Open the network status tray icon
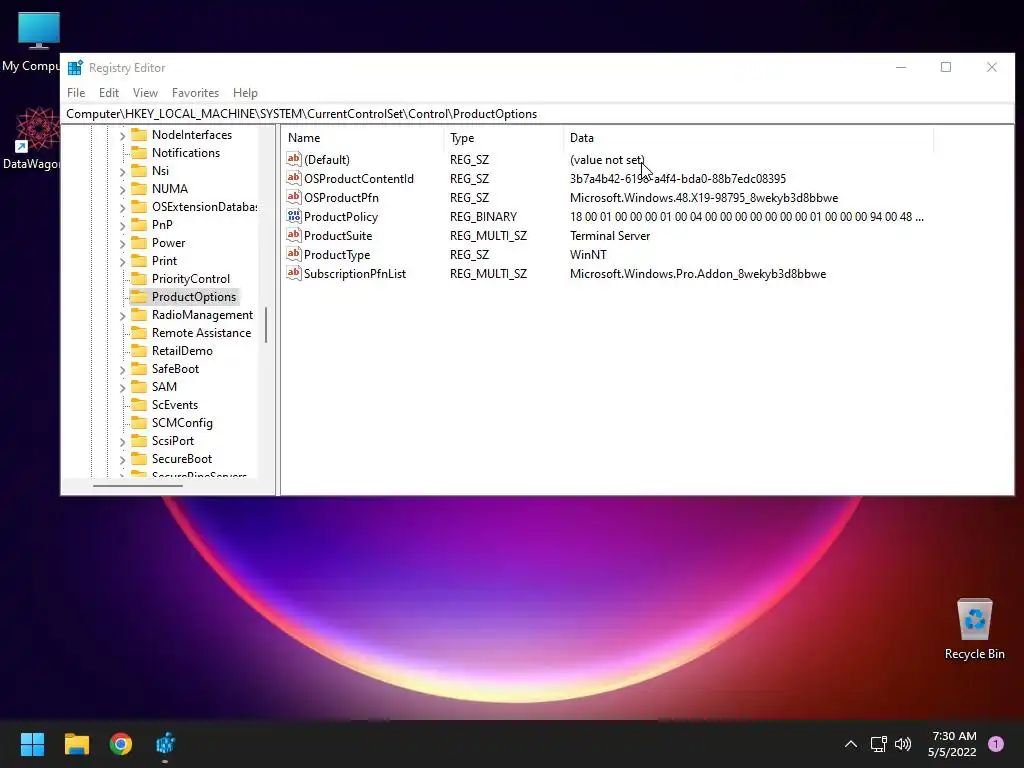The image size is (1024, 768). point(878,744)
